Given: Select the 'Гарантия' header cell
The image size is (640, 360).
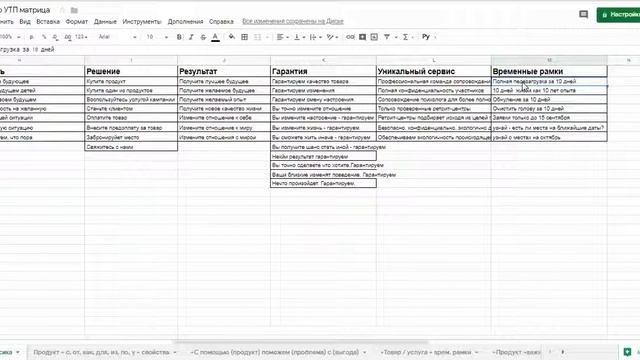Looking at the screenshot, I should pyautogui.click(x=323, y=71).
